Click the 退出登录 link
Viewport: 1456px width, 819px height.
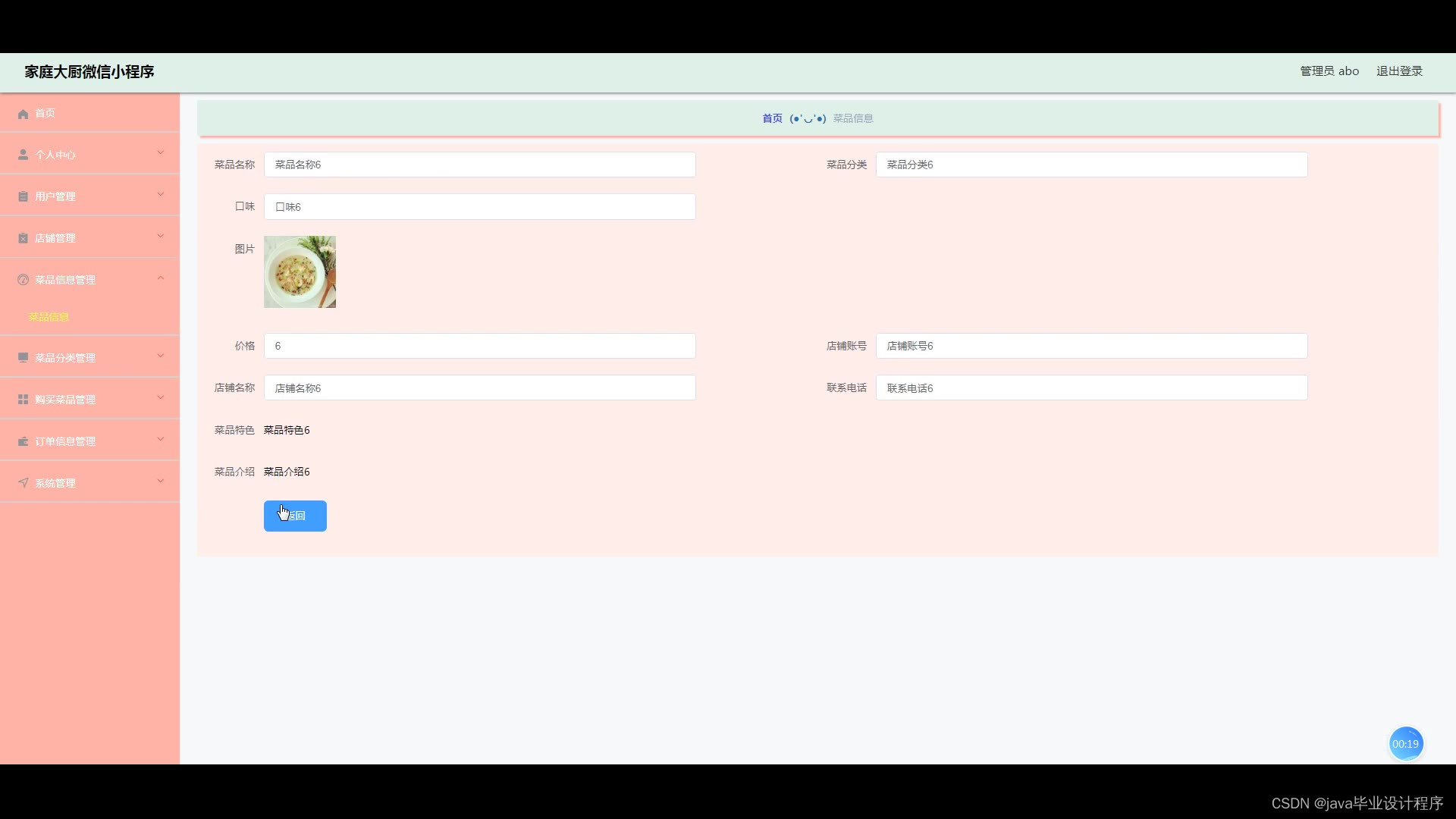click(1399, 71)
